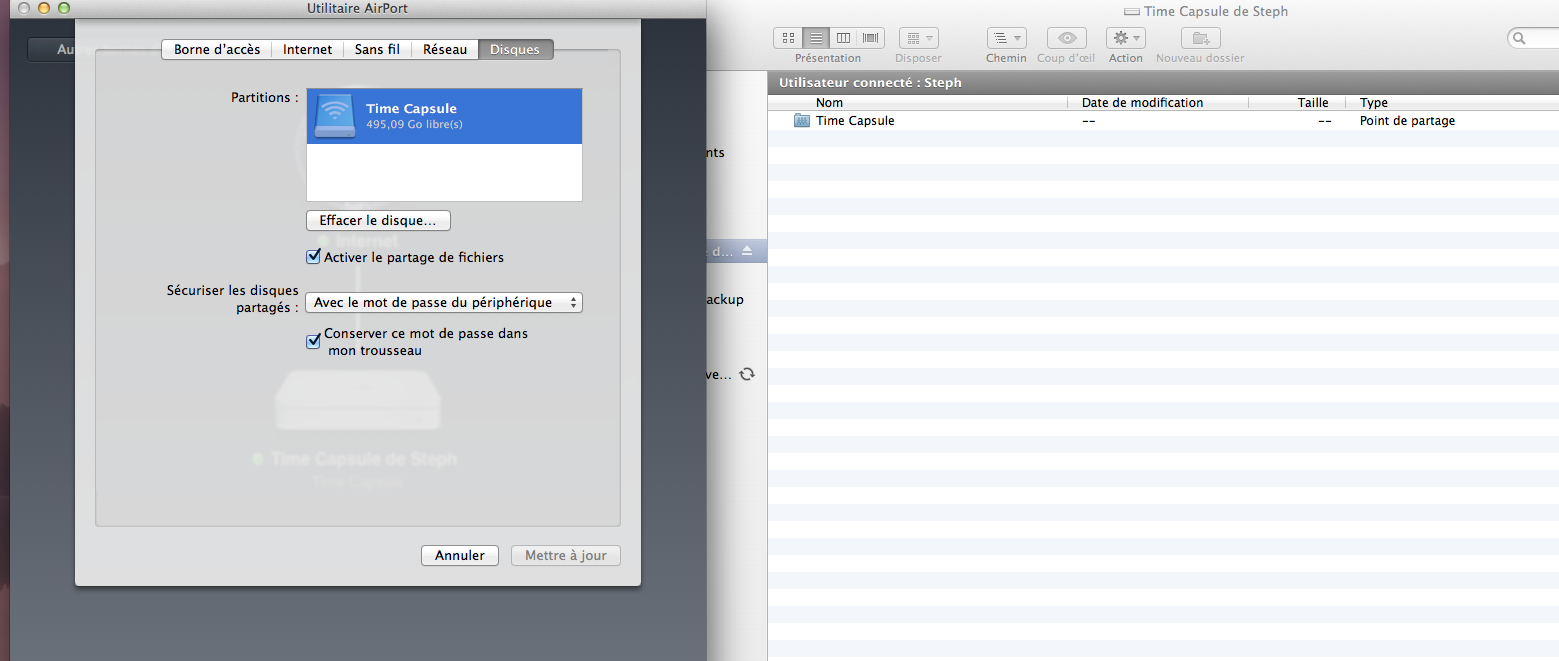
Task: Open the Réseau tab
Action: [x=445, y=49]
